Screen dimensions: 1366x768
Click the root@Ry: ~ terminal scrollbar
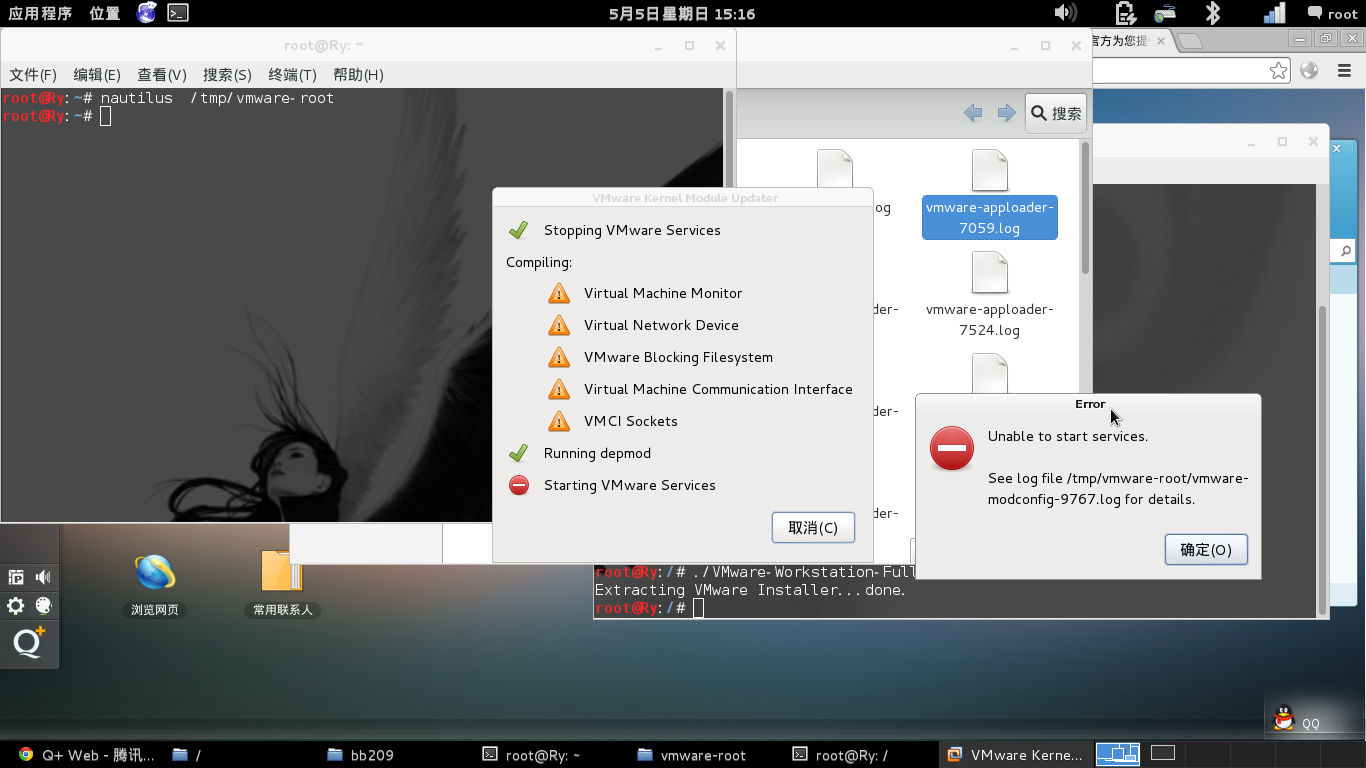point(729,305)
